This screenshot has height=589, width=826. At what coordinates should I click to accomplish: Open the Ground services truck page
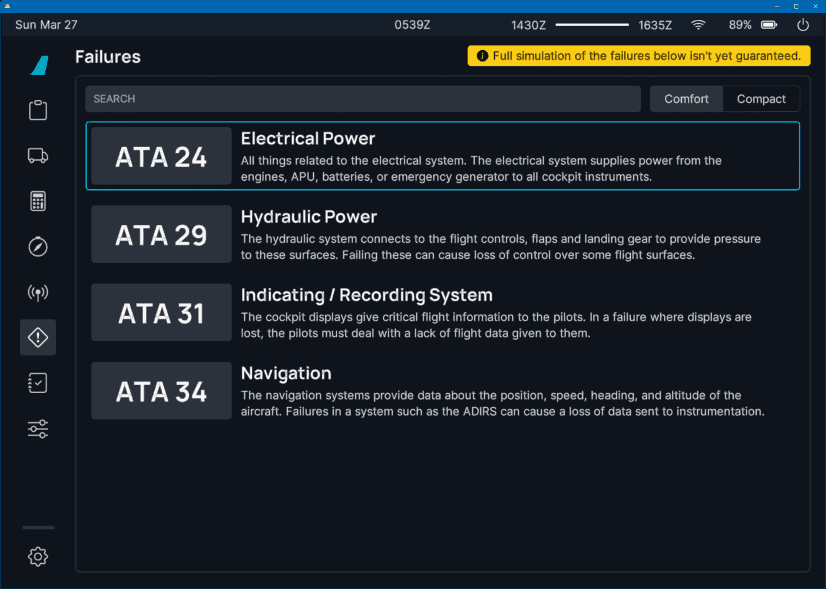tap(38, 155)
